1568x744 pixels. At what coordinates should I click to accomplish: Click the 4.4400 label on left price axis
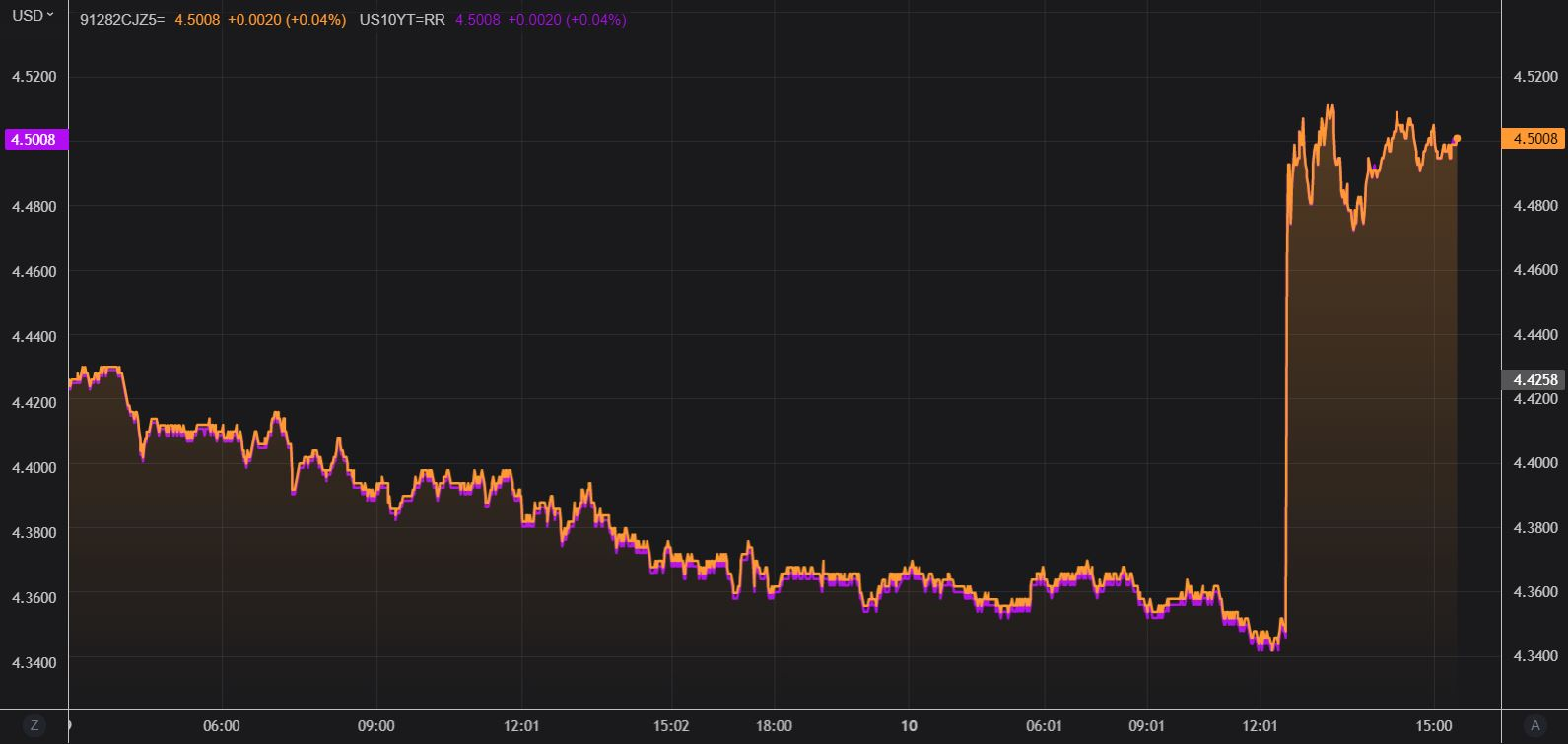(33, 336)
